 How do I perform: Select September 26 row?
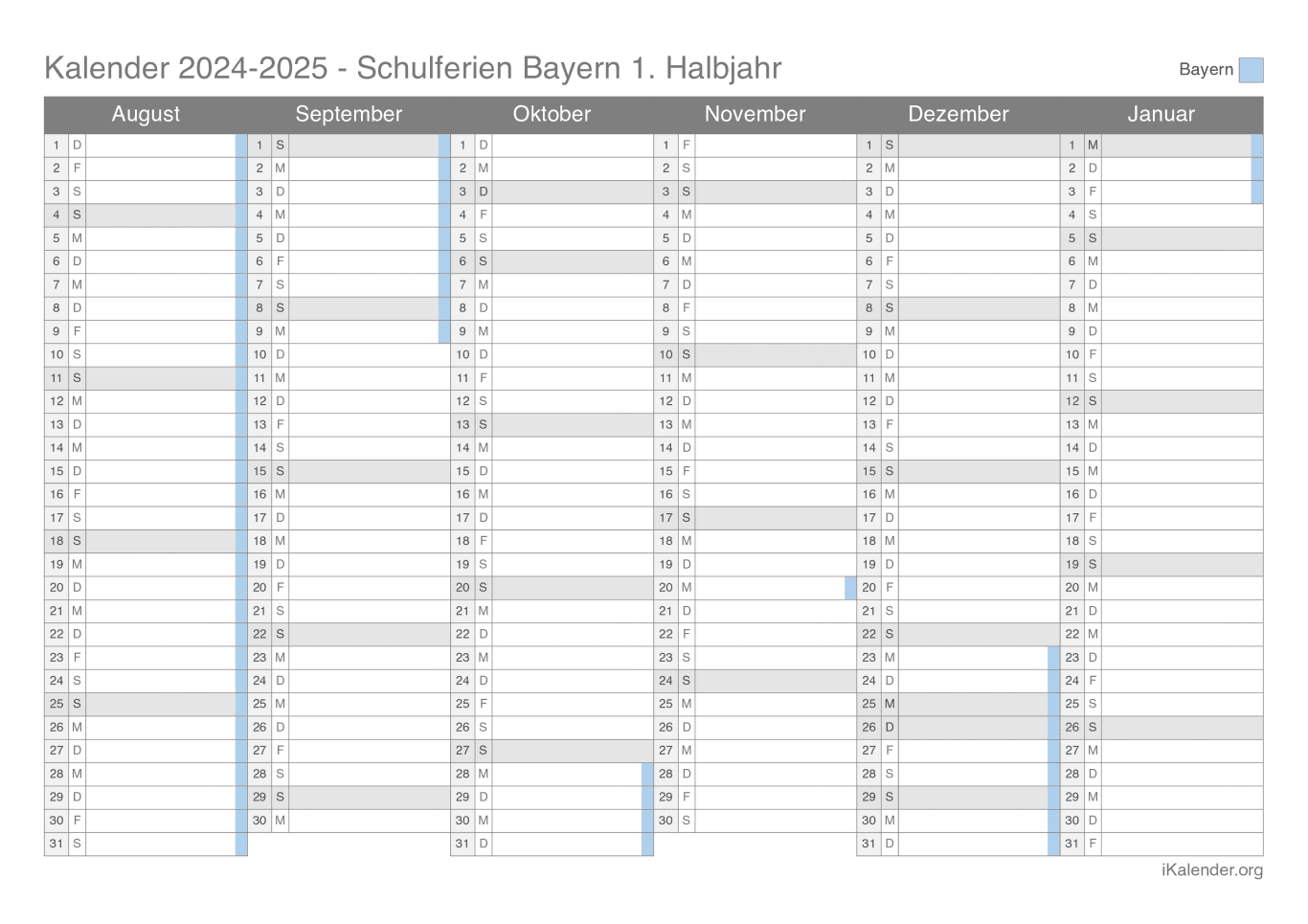[x=349, y=727]
